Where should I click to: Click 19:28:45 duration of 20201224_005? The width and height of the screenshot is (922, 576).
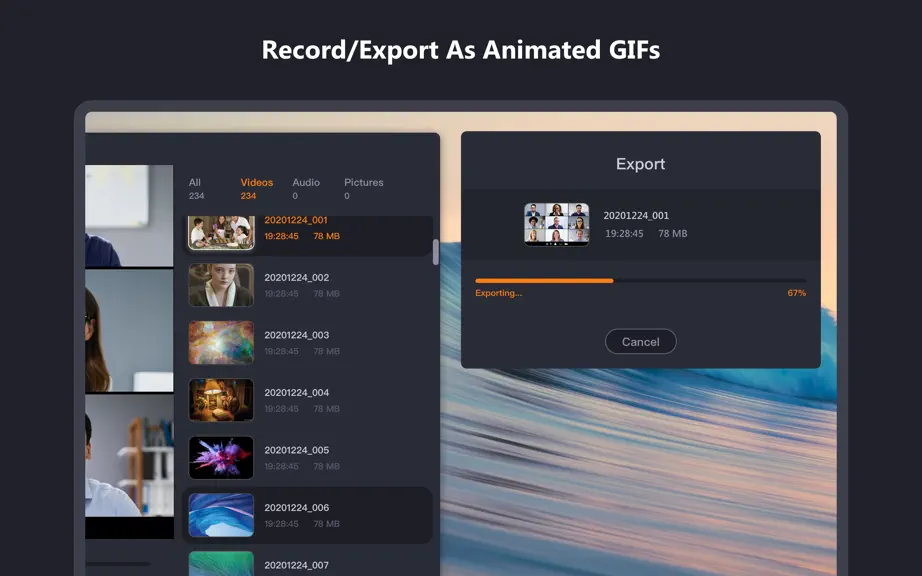pyautogui.click(x=281, y=467)
